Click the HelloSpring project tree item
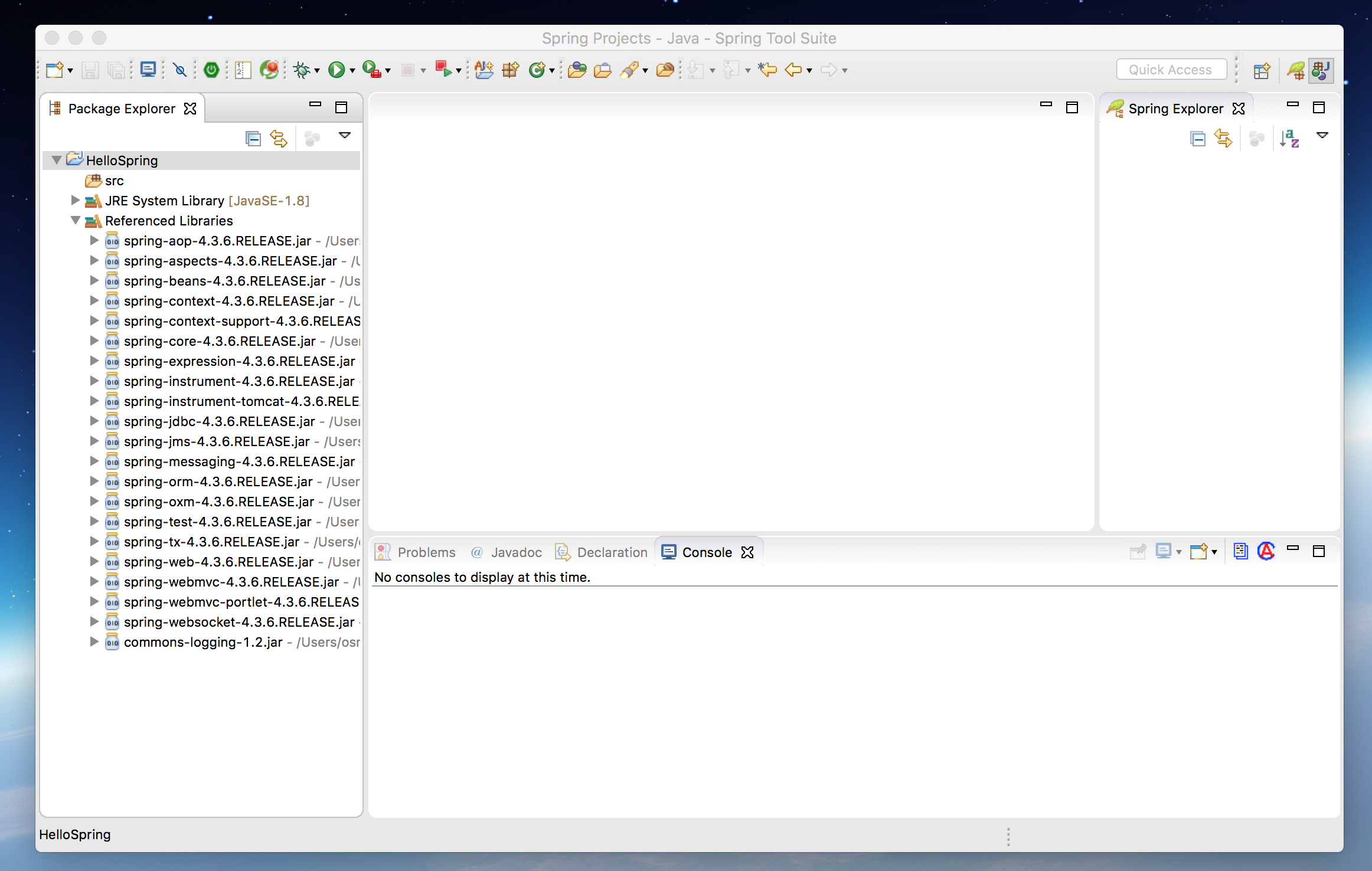 coord(120,160)
